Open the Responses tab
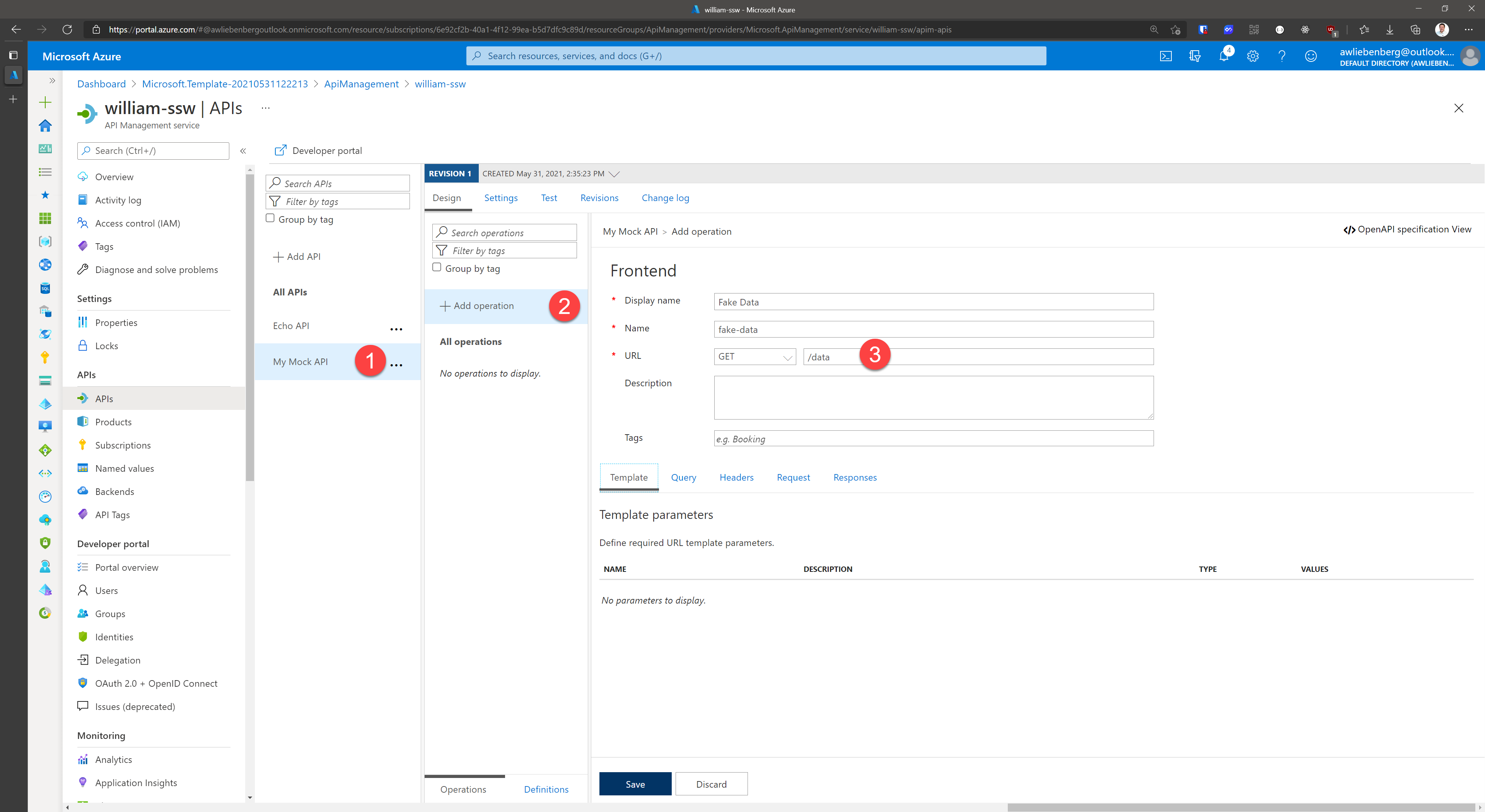Viewport: 1485px width, 812px height. (x=854, y=477)
